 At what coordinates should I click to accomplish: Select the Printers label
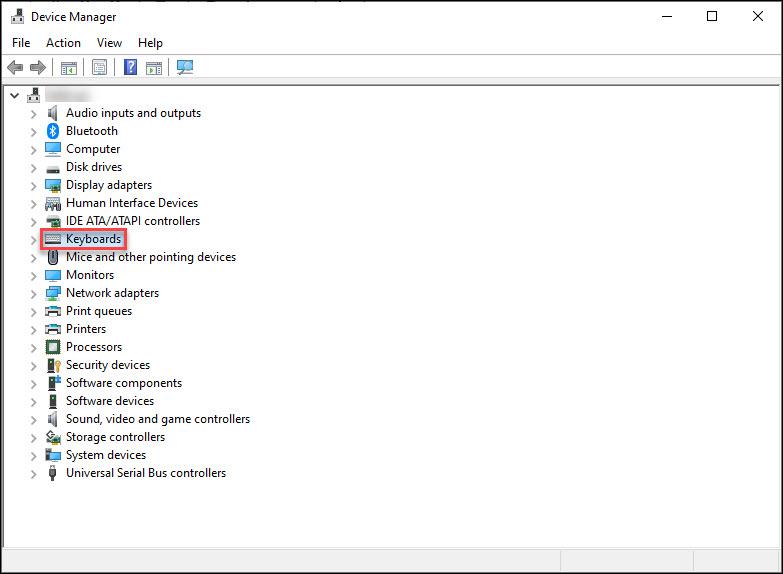86,329
